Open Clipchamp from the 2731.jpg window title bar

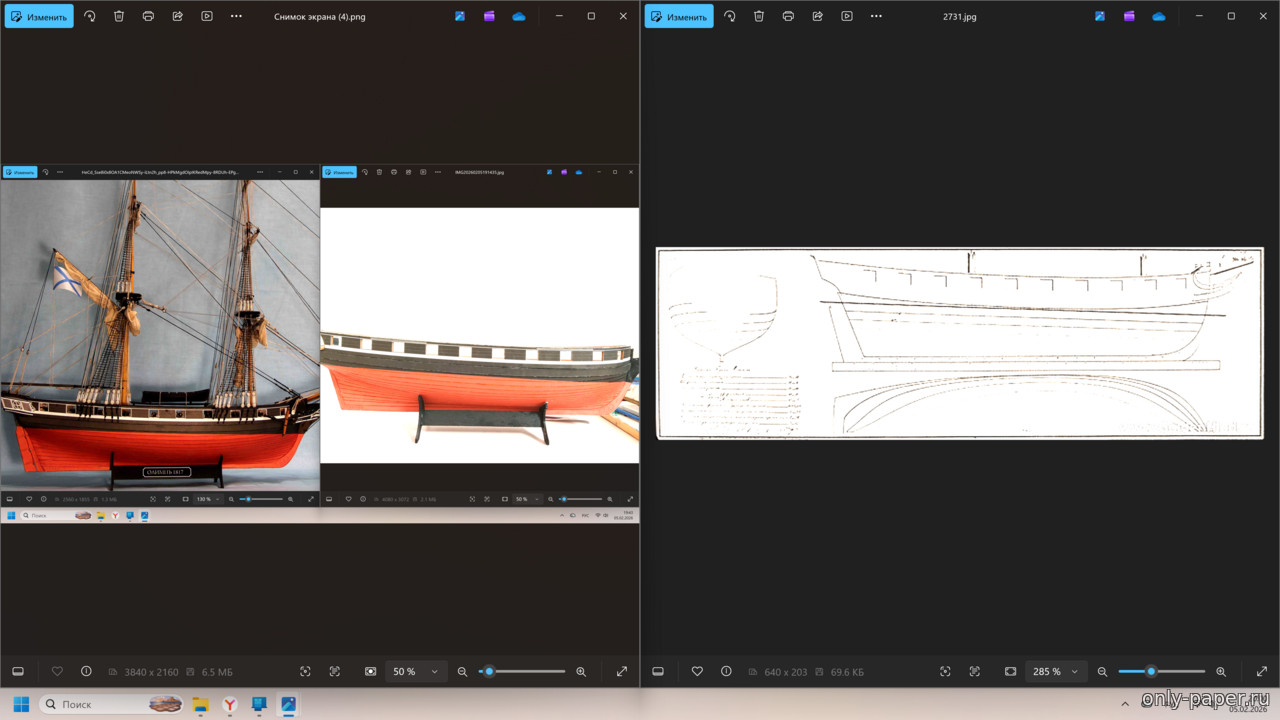(1129, 17)
